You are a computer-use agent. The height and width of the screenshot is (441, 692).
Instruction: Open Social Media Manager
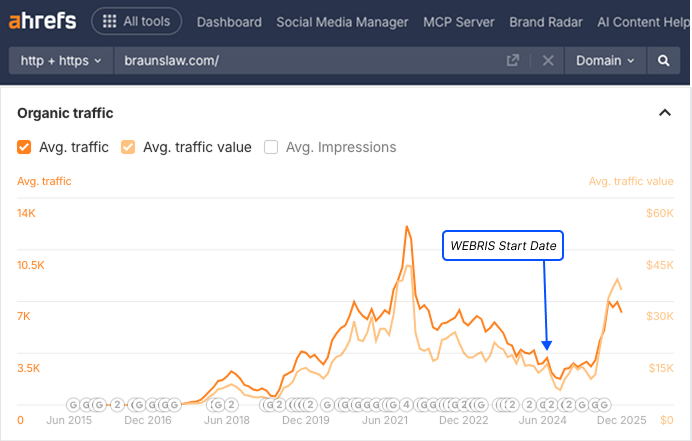tap(342, 22)
